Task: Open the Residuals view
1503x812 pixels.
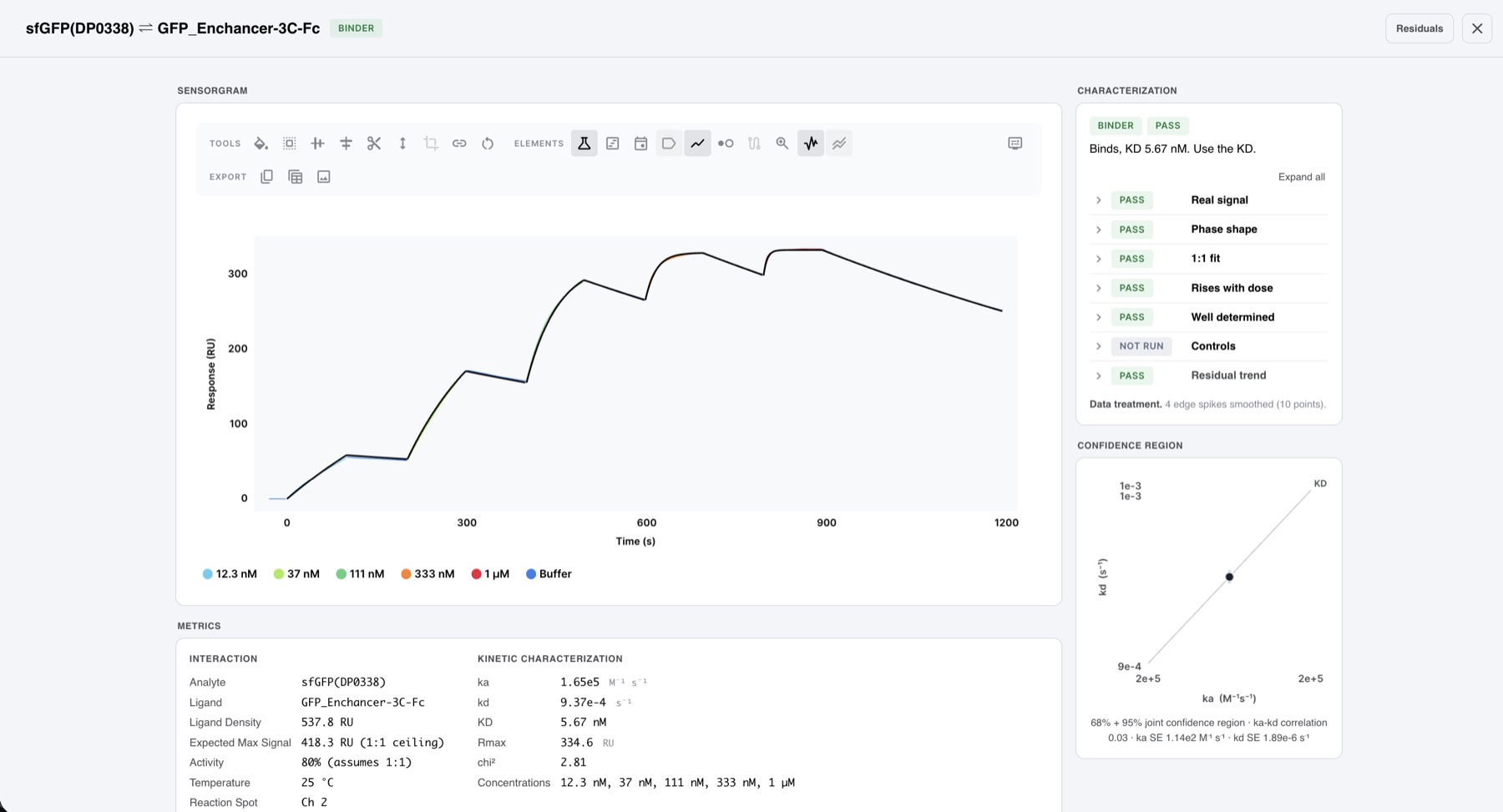Action: coord(1419,28)
